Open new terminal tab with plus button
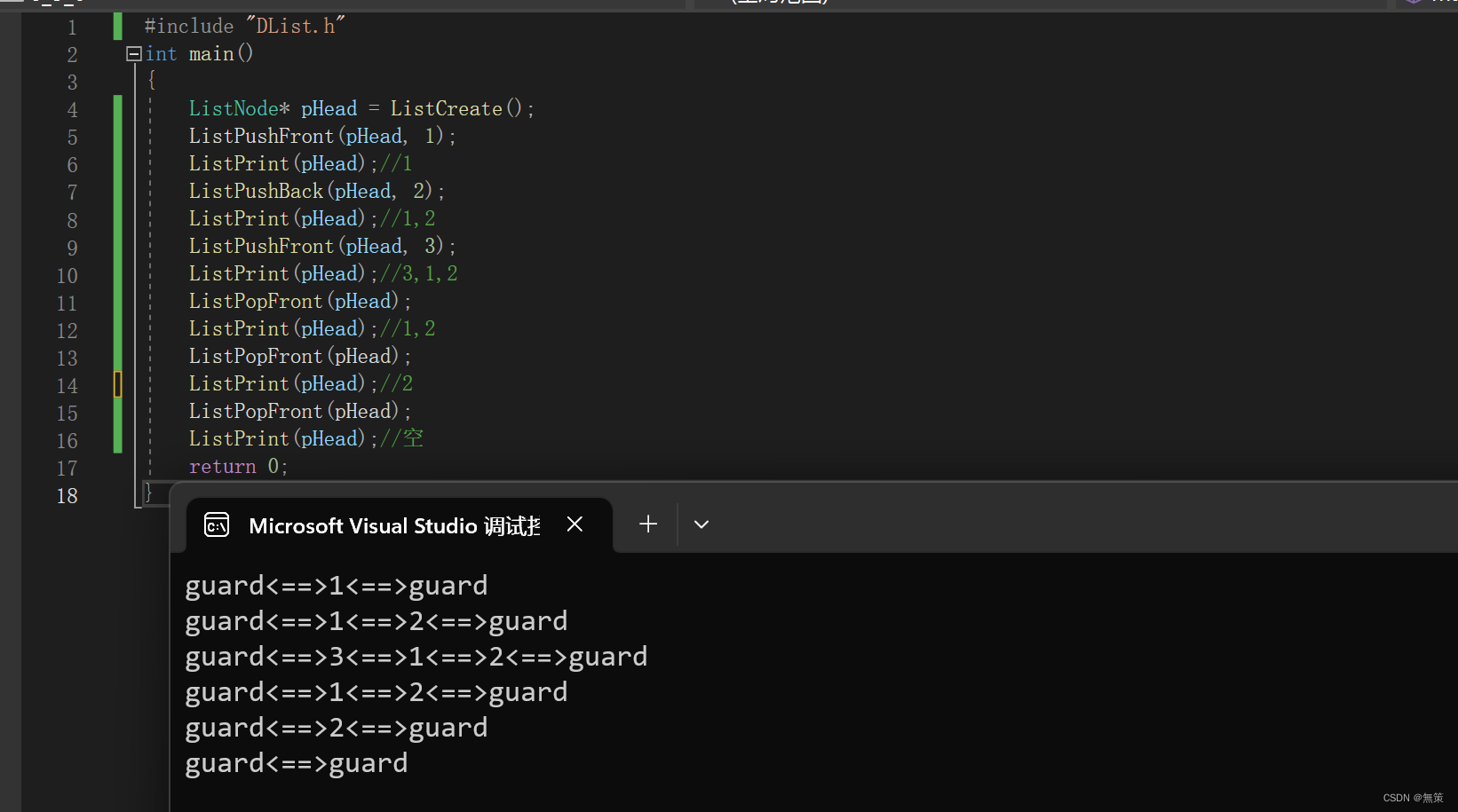 [x=648, y=524]
